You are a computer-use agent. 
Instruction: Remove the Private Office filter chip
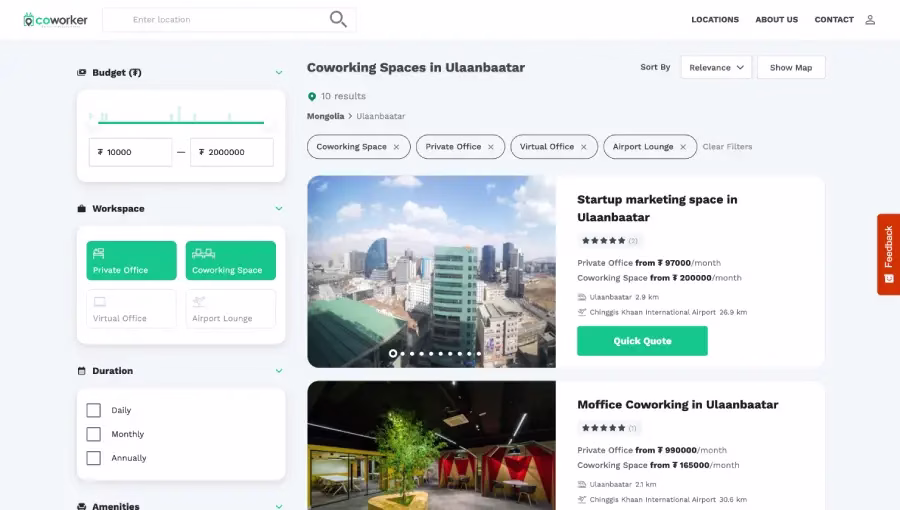[491, 147]
